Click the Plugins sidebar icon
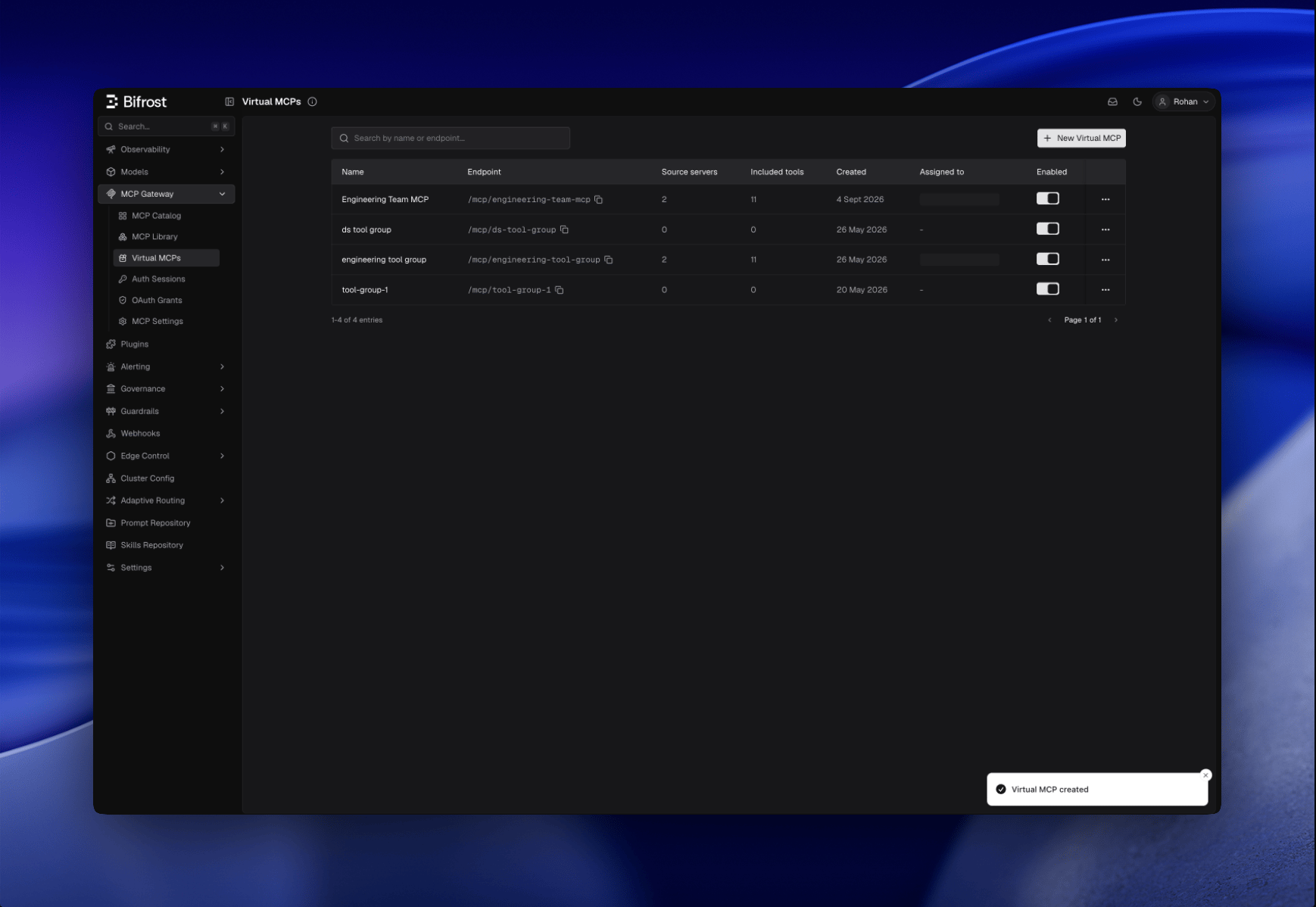The width and height of the screenshot is (1316, 907). tap(111, 344)
